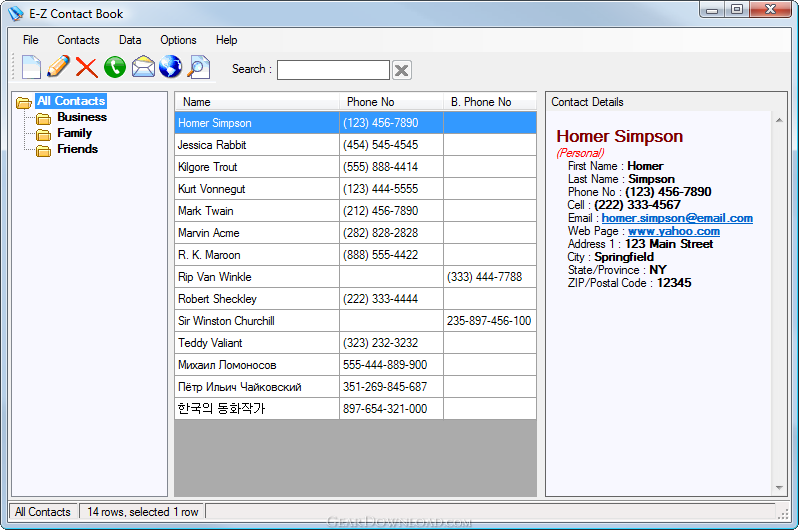
Task: Delete the contact with red X icon
Action: point(87,67)
